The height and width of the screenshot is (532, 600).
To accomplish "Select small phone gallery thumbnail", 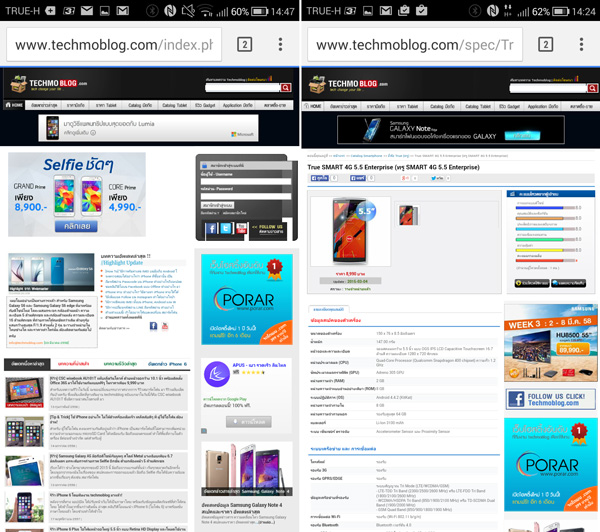I will pyautogui.click(x=408, y=215).
